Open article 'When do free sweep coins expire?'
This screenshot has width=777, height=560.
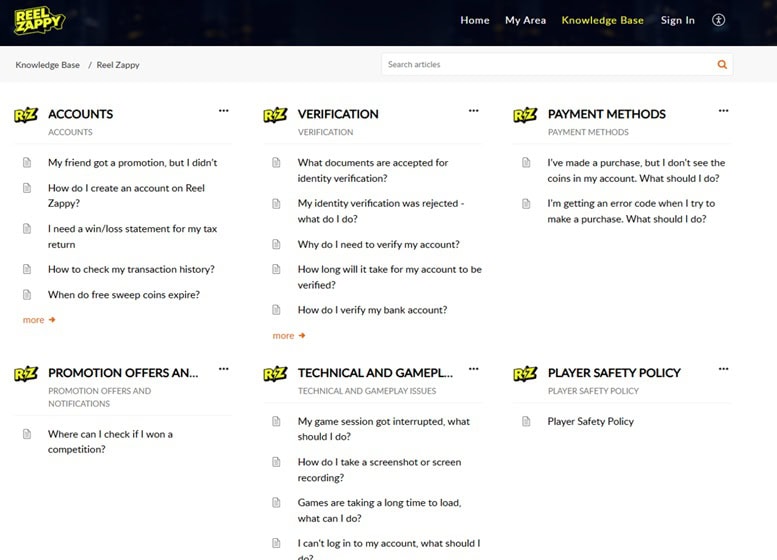[124, 294]
